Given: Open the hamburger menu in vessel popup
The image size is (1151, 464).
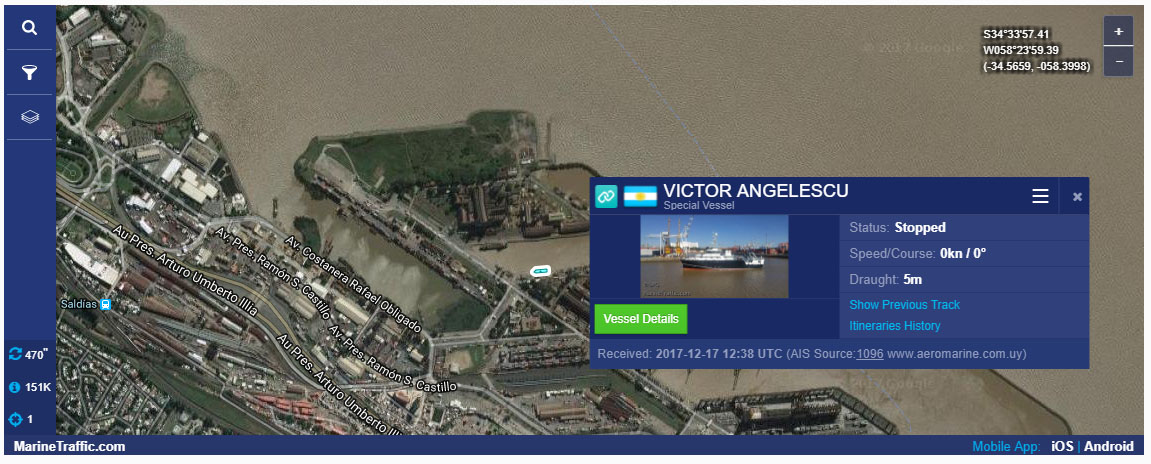Looking at the screenshot, I should (x=1040, y=196).
